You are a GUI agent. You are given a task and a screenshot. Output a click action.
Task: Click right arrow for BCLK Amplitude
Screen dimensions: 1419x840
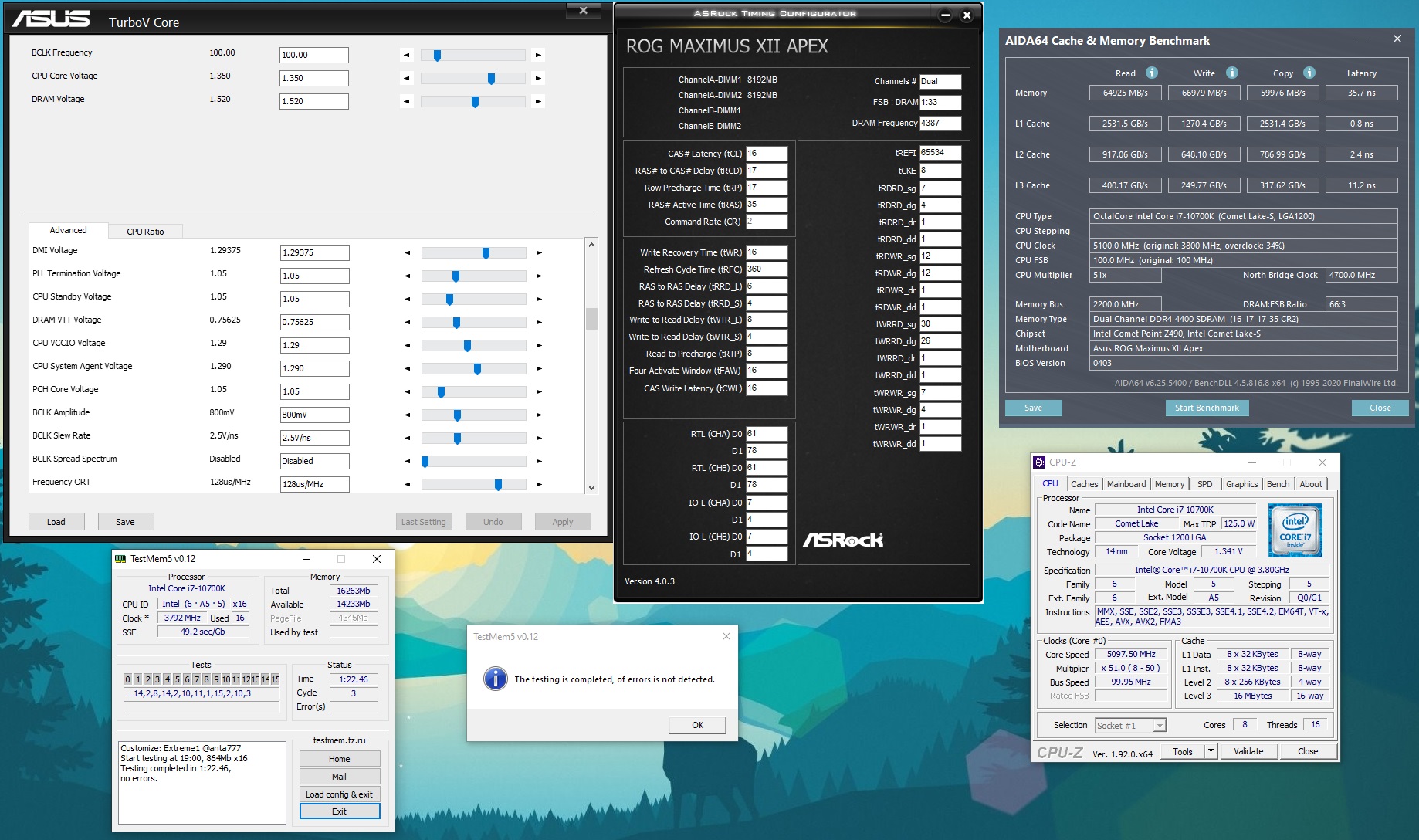tap(539, 415)
